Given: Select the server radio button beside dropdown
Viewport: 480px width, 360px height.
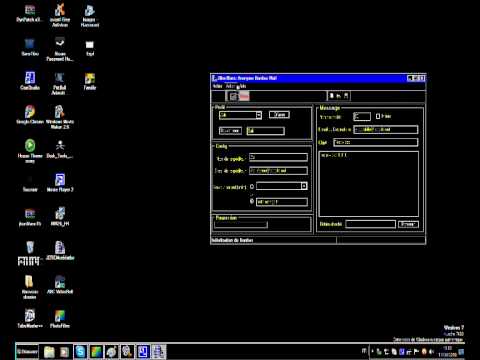Looking at the screenshot, I should tap(252, 187).
